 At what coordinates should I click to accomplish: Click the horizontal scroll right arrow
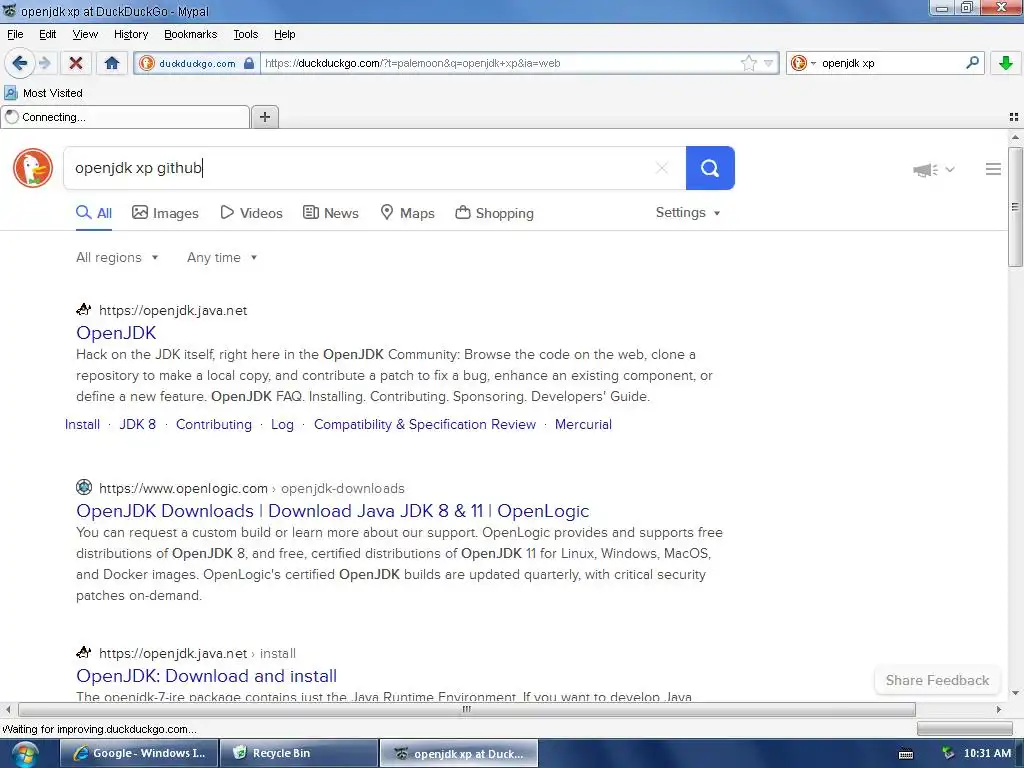[x=999, y=709]
